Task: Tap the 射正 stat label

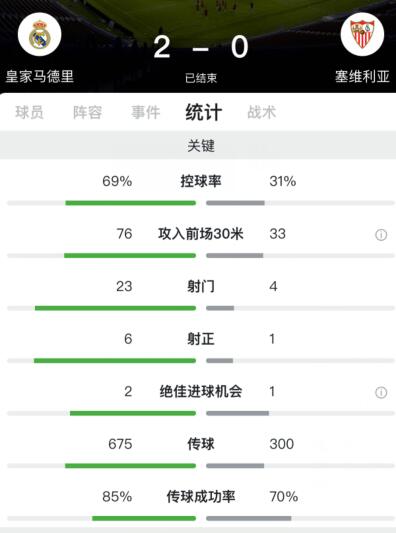Action: (201, 339)
